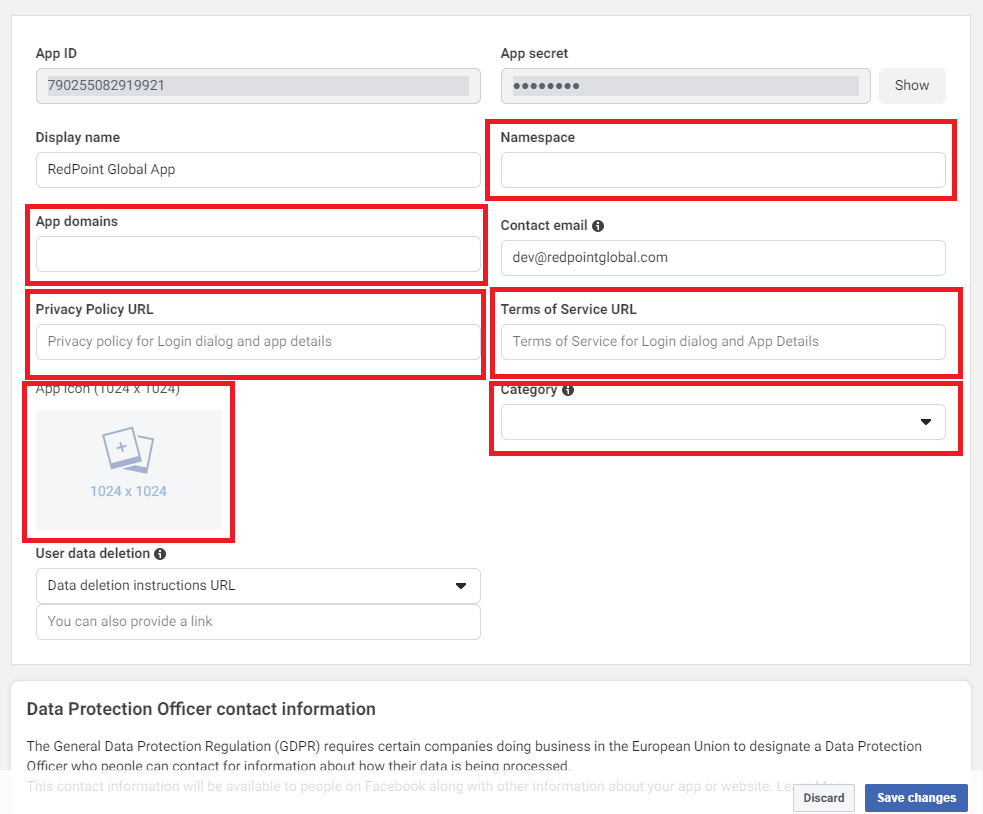Click the Terms of Service URL field
This screenshot has height=814, width=983.
pos(723,342)
